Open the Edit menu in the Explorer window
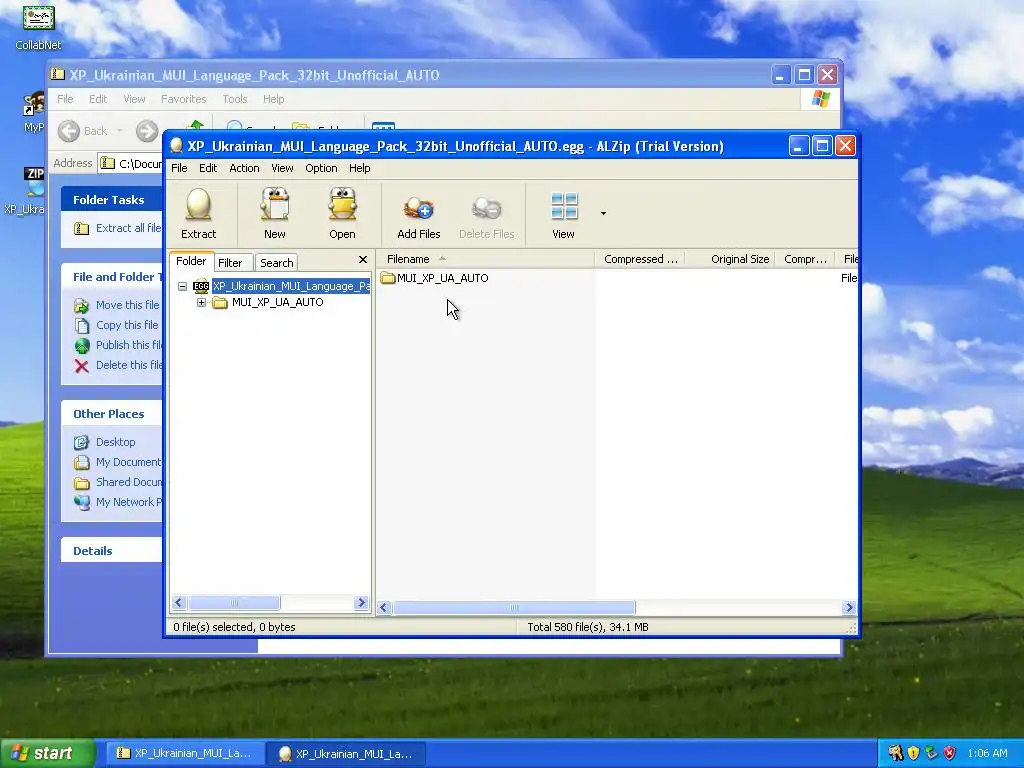This screenshot has width=1024, height=768. [x=98, y=99]
